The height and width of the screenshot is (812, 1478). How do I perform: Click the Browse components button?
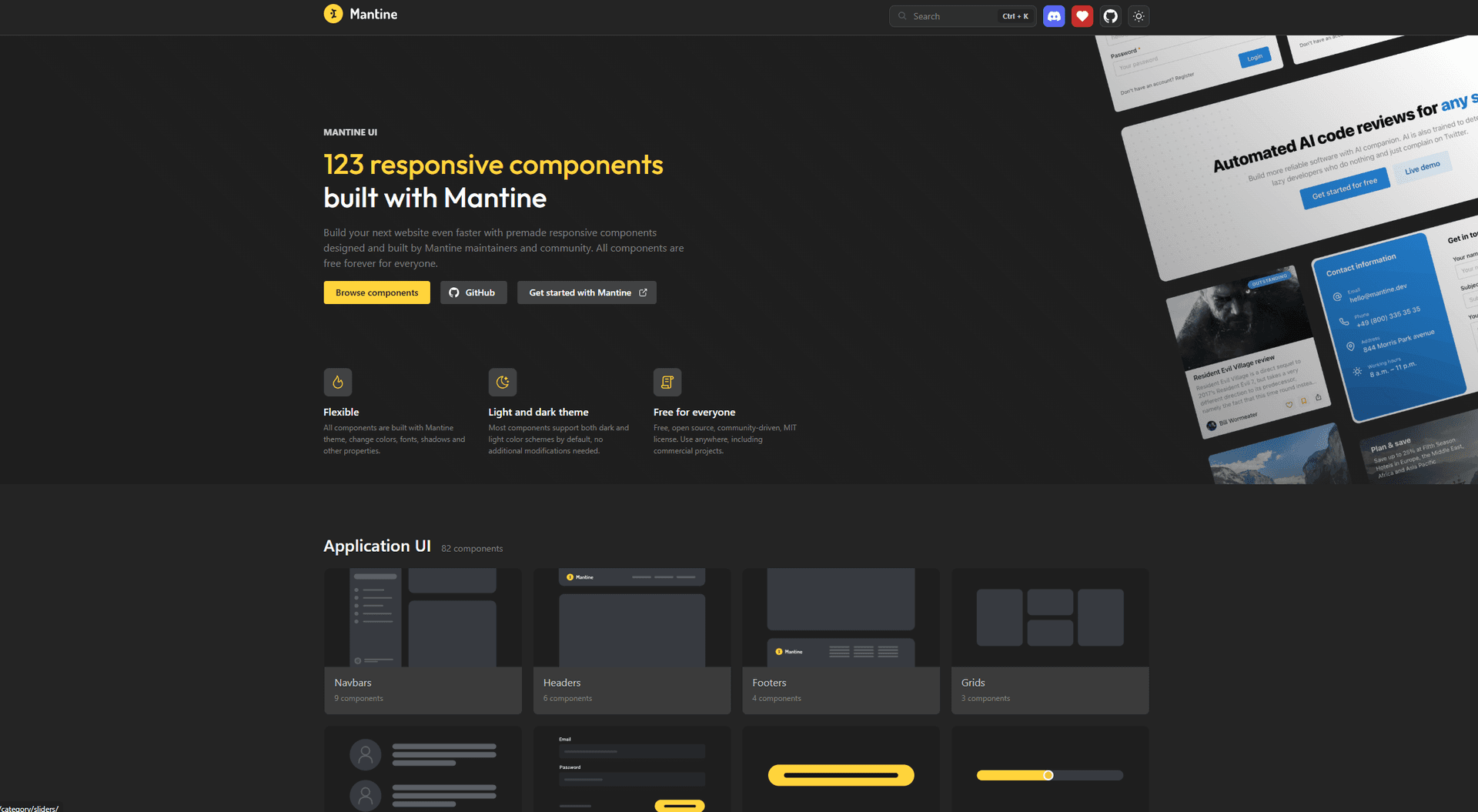376,292
